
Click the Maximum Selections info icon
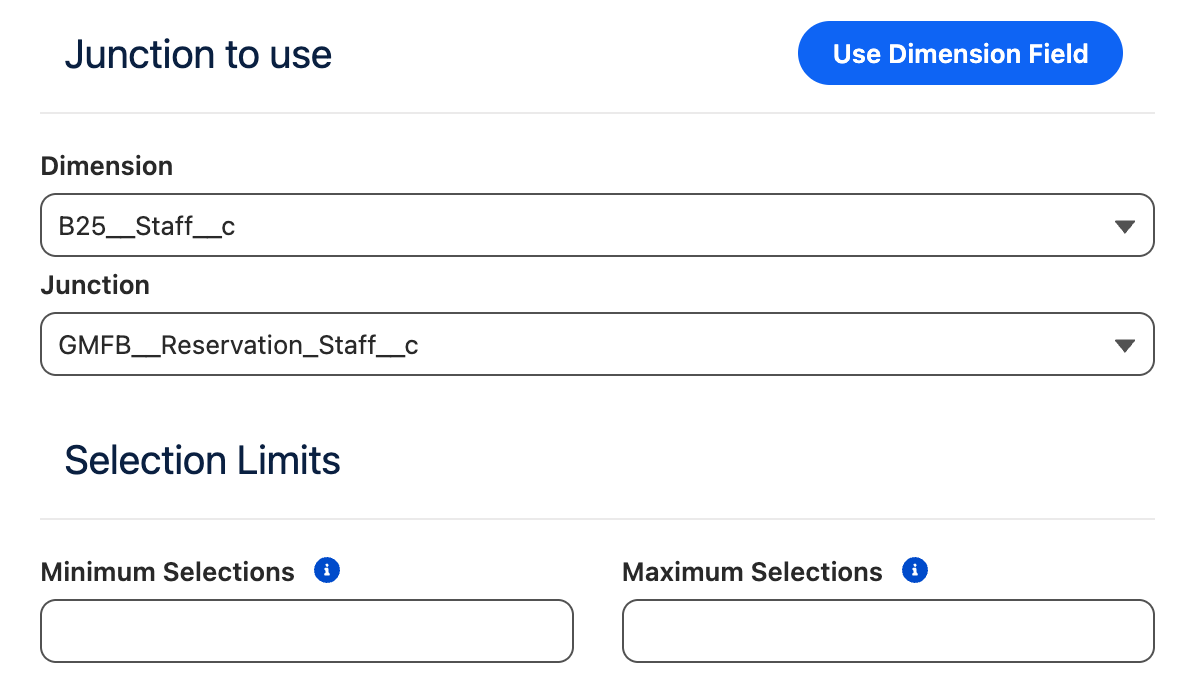click(x=915, y=571)
